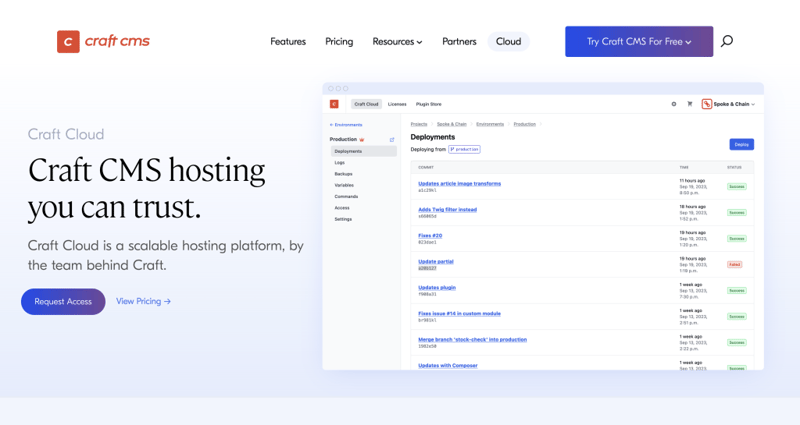Open the Features menu item

pyautogui.click(x=288, y=42)
